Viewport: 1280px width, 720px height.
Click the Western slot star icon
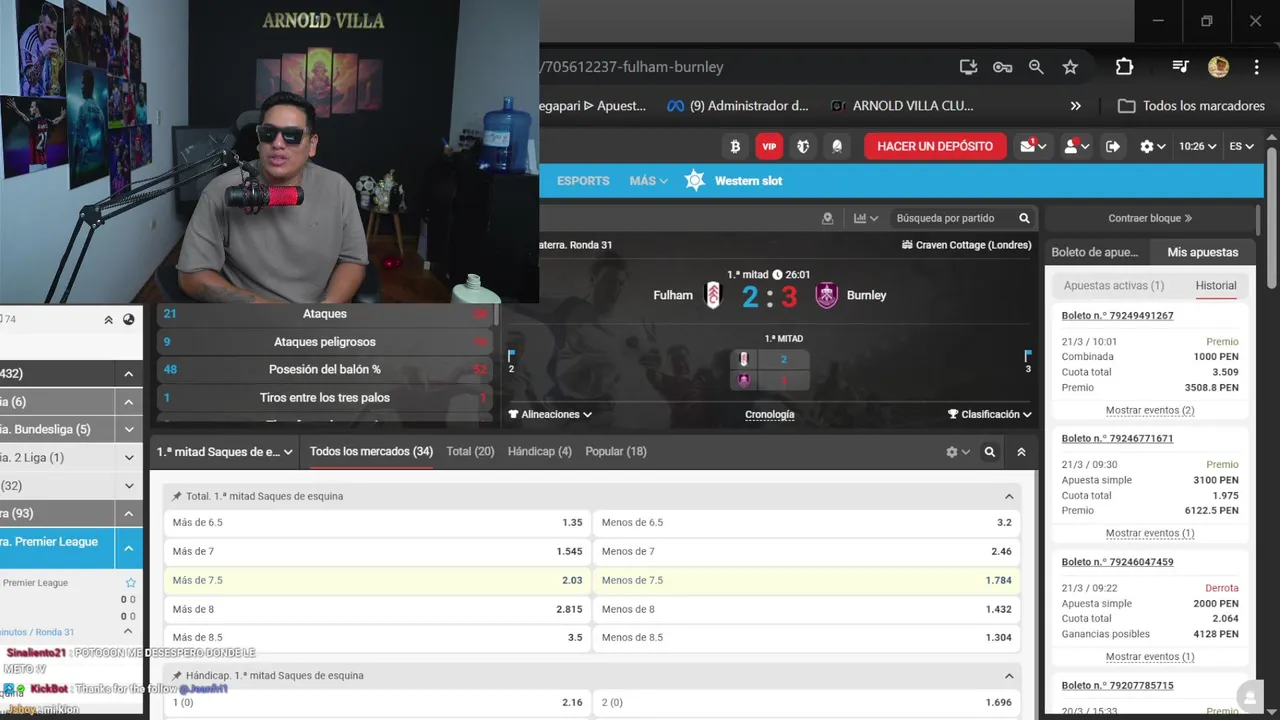click(695, 181)
